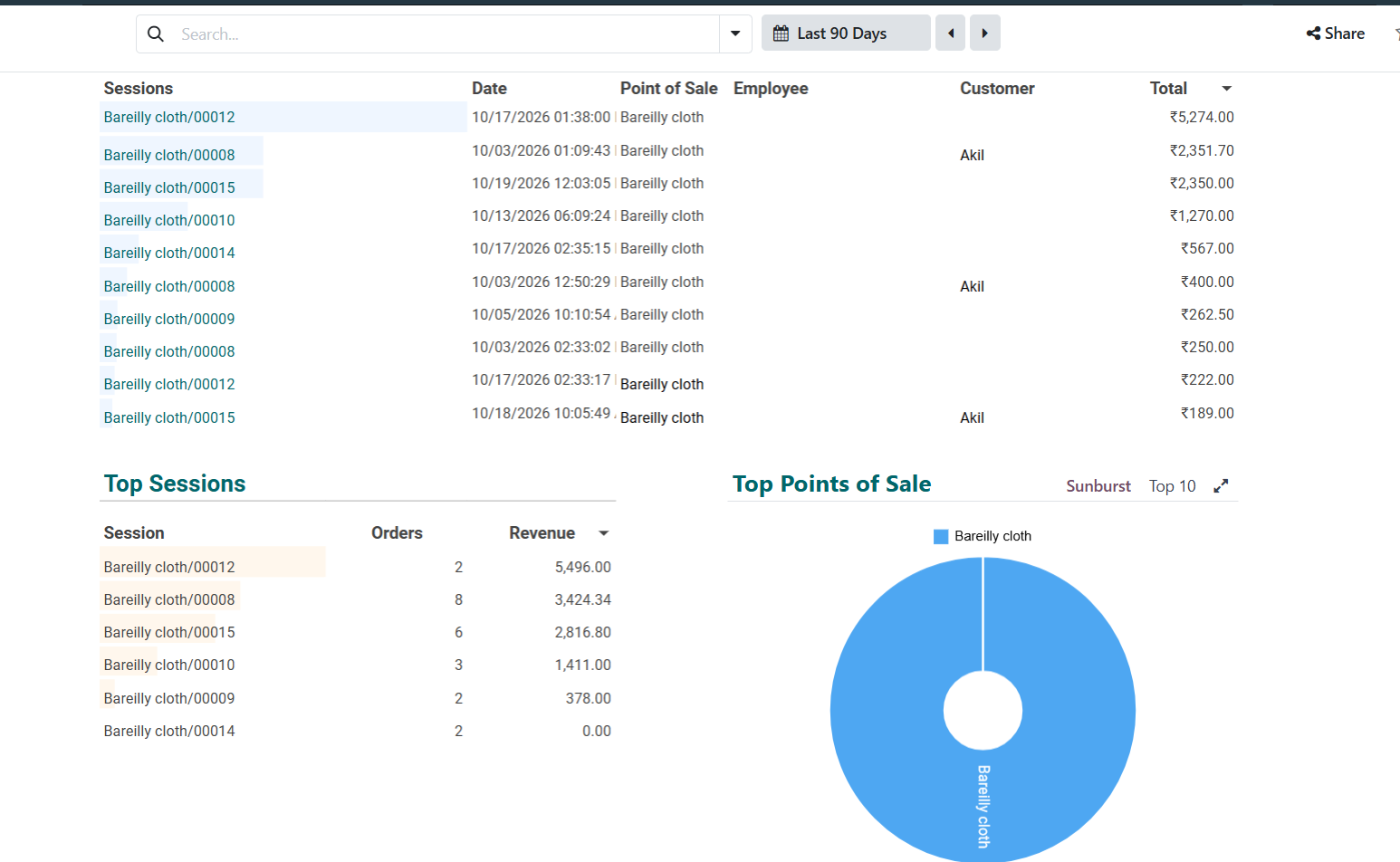Go to the next date period
Screen dimensions: 1400x862
[985, 34]
